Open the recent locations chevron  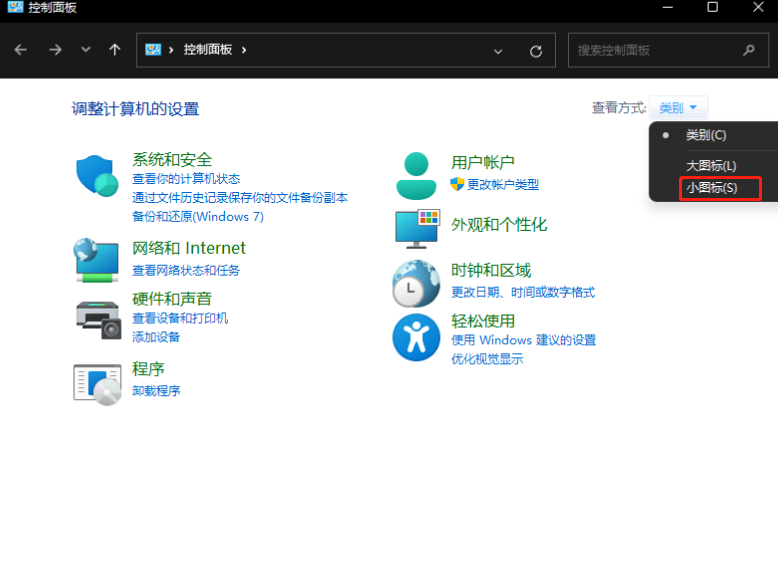[85, 50]
